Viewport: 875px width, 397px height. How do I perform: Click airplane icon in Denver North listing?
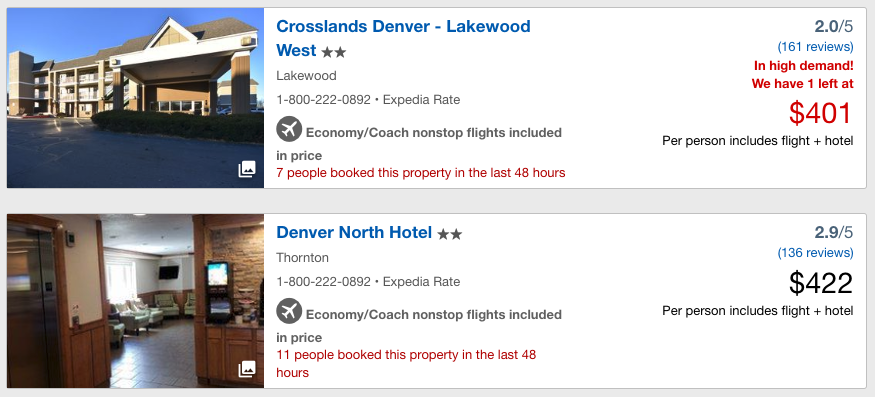click(289, 311)
